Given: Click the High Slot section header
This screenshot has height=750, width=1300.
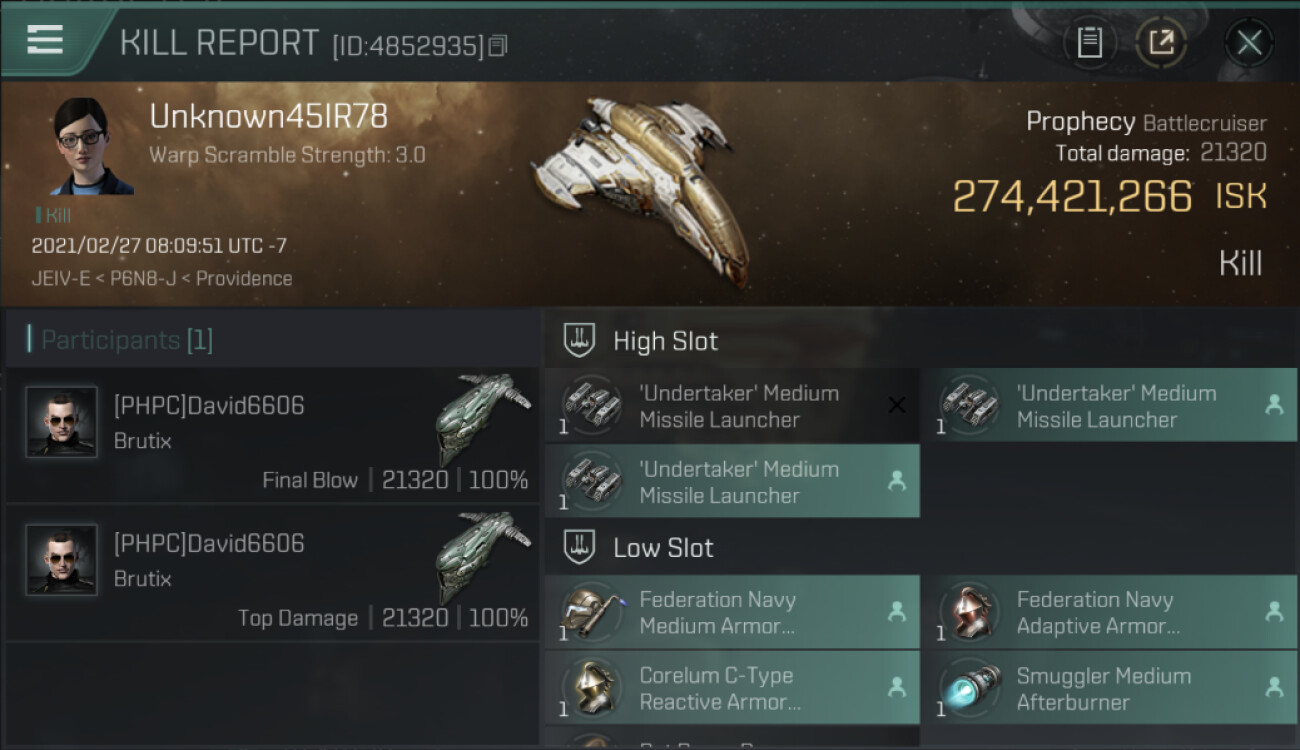Looking at the screenshot, I should coord(665,341).
